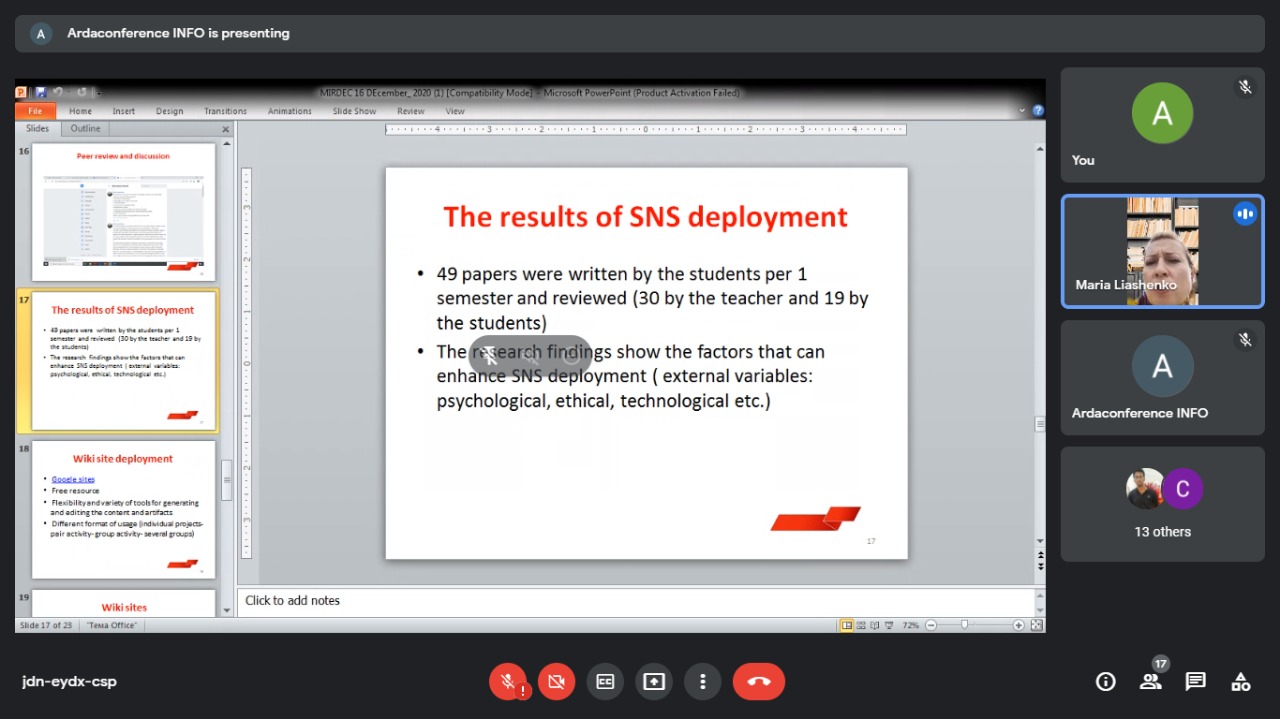Click the zoom in plus button
1280x719 pixels.
(x=1018, y=625)
